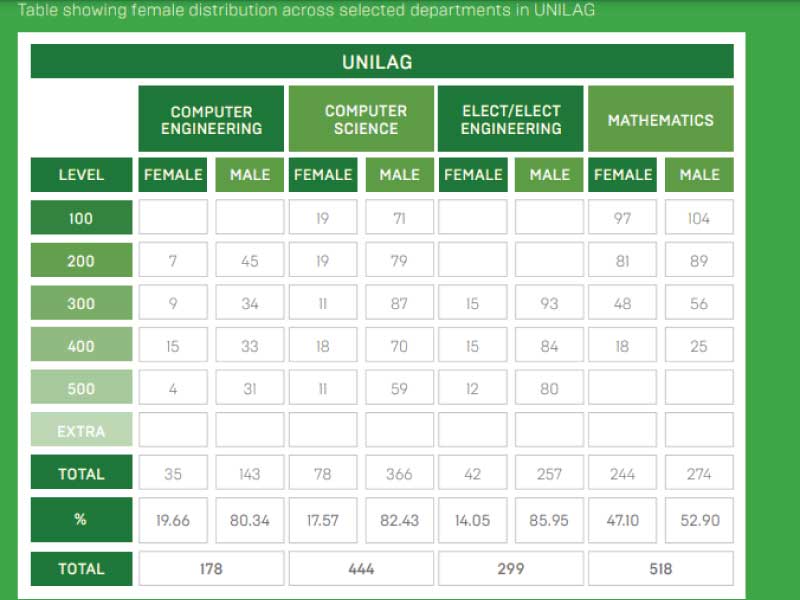Select the 17.57 percentage cell

pyautogui.click(x=323, y=520)
